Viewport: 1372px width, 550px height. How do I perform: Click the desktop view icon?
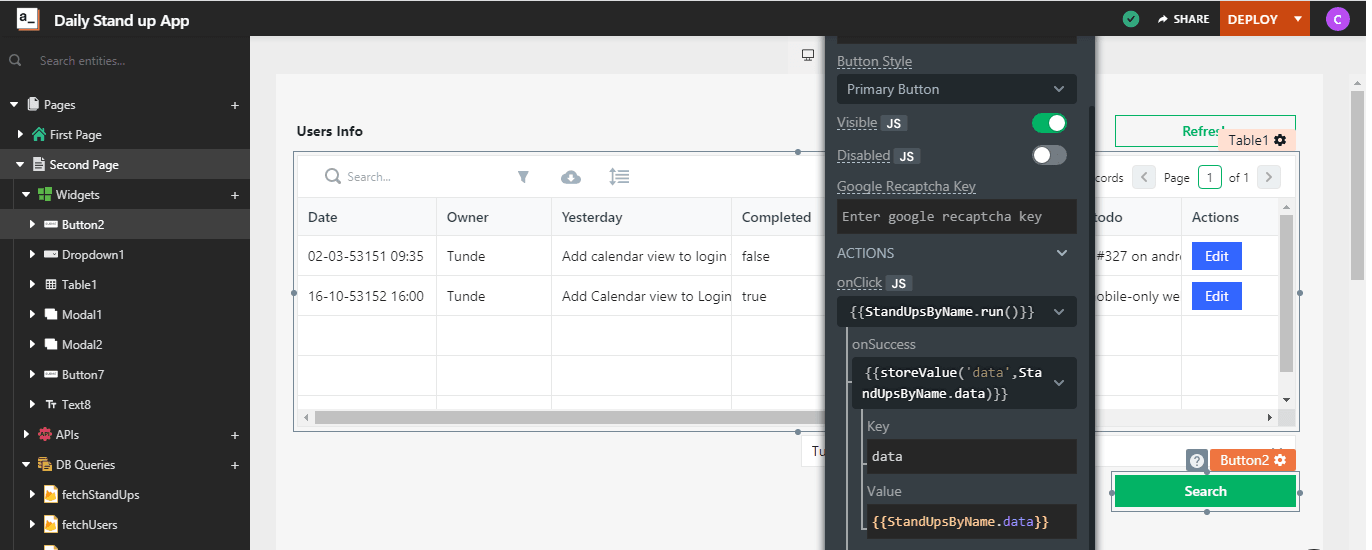808,55
